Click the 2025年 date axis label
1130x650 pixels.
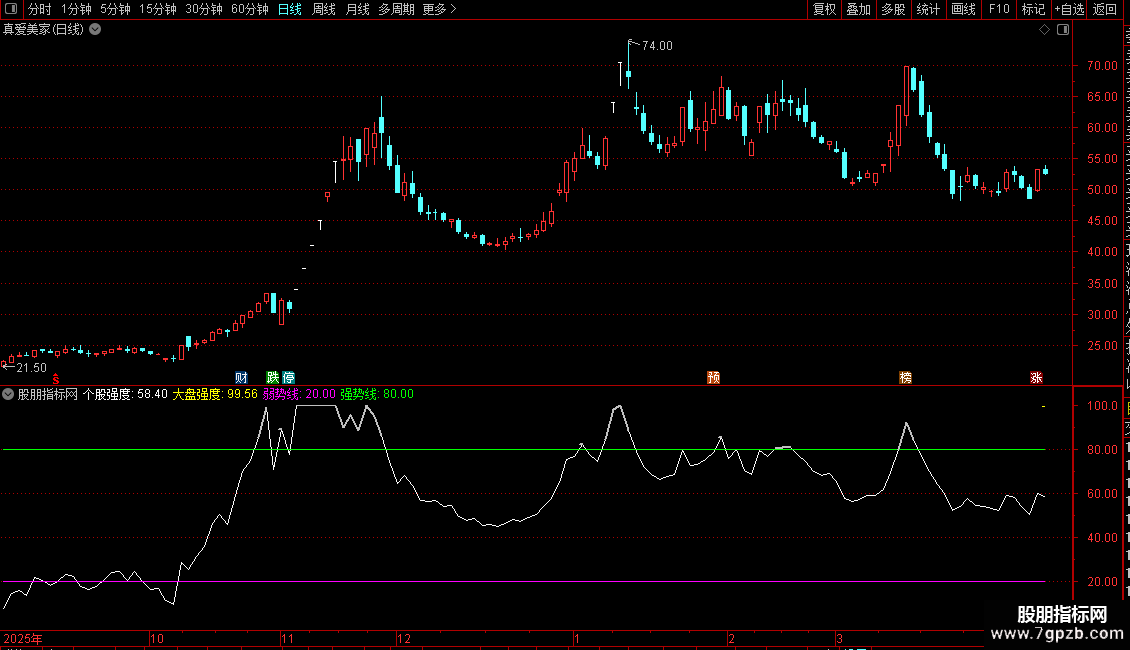tap(23, 638)
